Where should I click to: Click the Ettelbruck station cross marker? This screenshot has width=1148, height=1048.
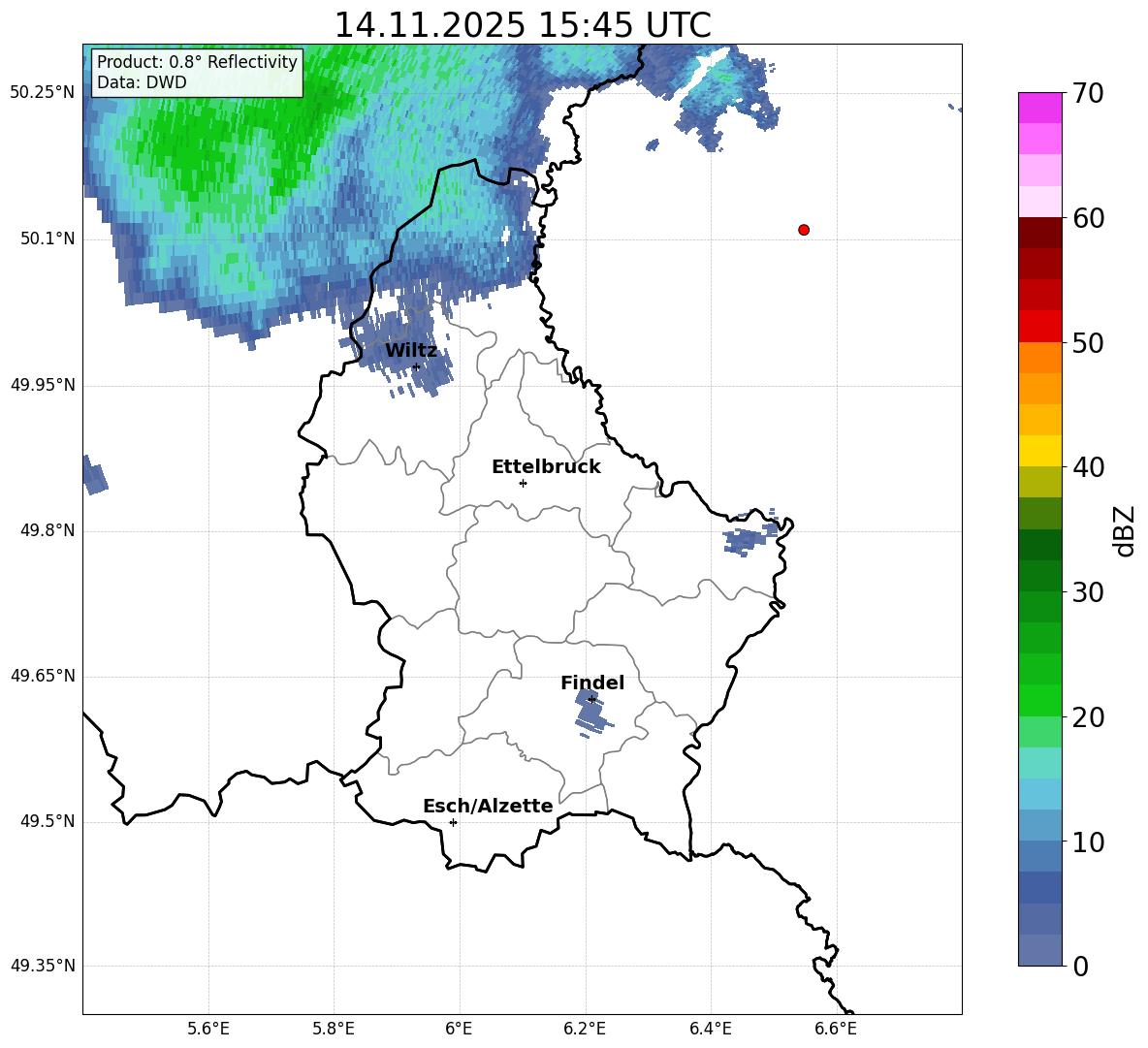523,483
